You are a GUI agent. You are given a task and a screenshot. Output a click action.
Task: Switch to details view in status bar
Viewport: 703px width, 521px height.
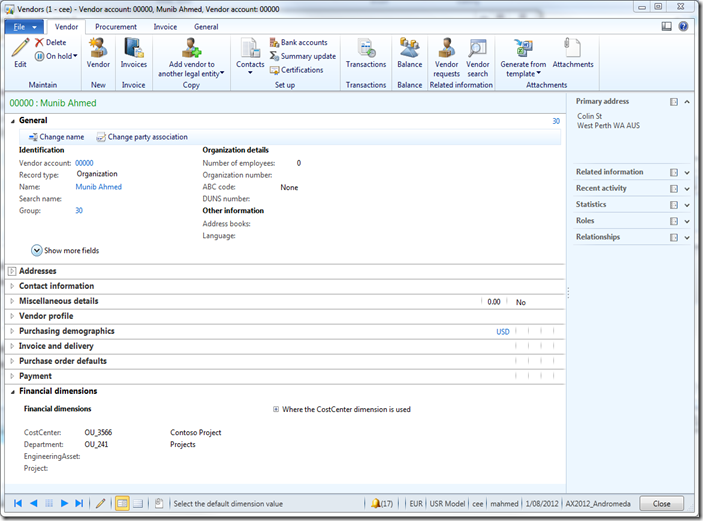[122, 504]
